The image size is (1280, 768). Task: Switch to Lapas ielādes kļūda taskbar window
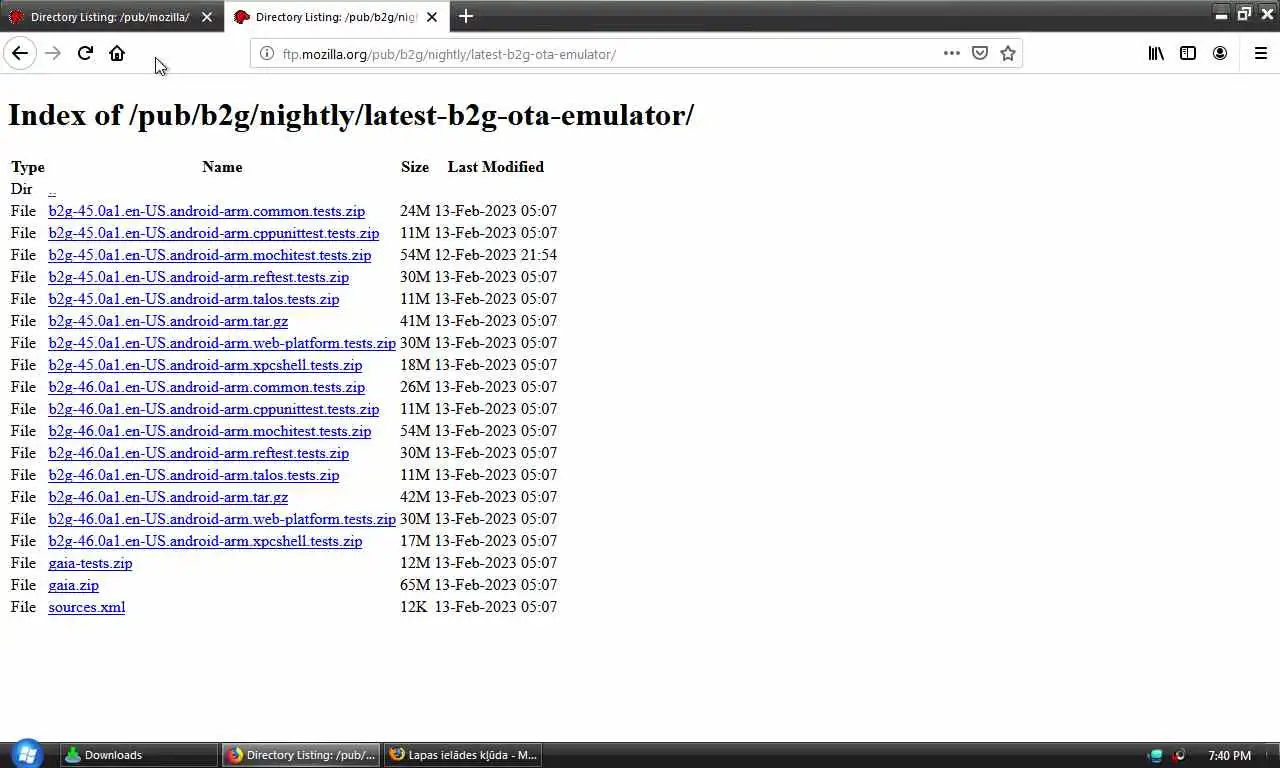[x=462, y=755]
